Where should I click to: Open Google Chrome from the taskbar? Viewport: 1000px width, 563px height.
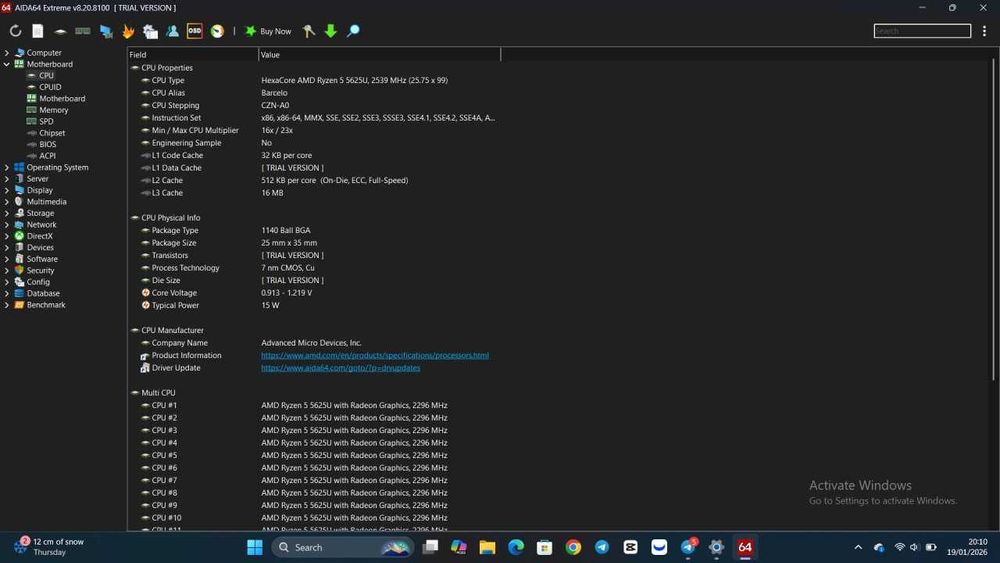point(573,547)
